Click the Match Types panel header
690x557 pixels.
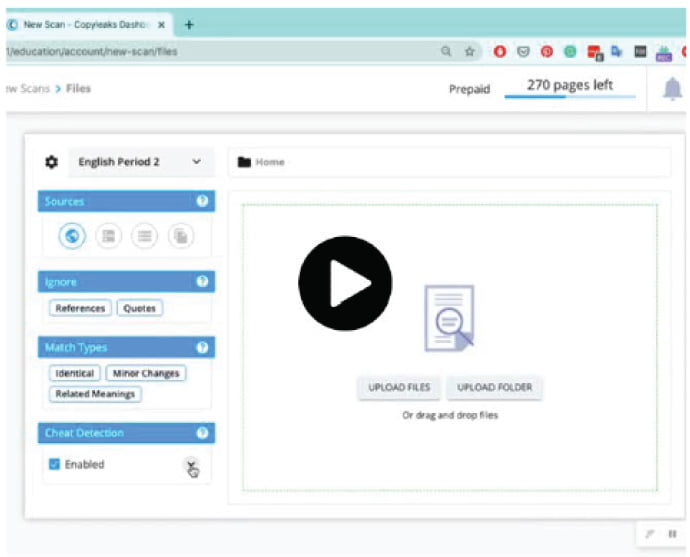(x=126, y=347)
